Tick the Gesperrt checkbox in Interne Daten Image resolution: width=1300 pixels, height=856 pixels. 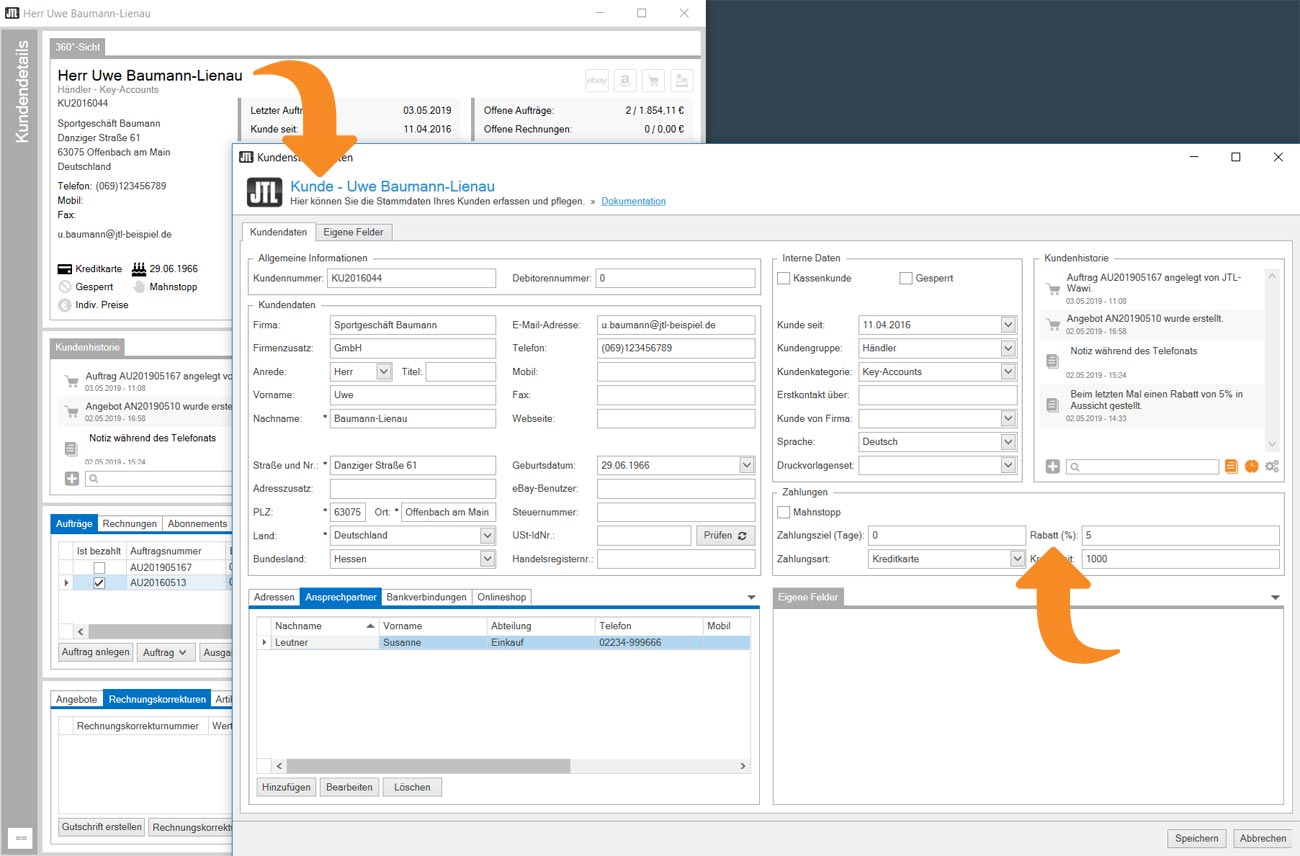[x=906, y=278]
